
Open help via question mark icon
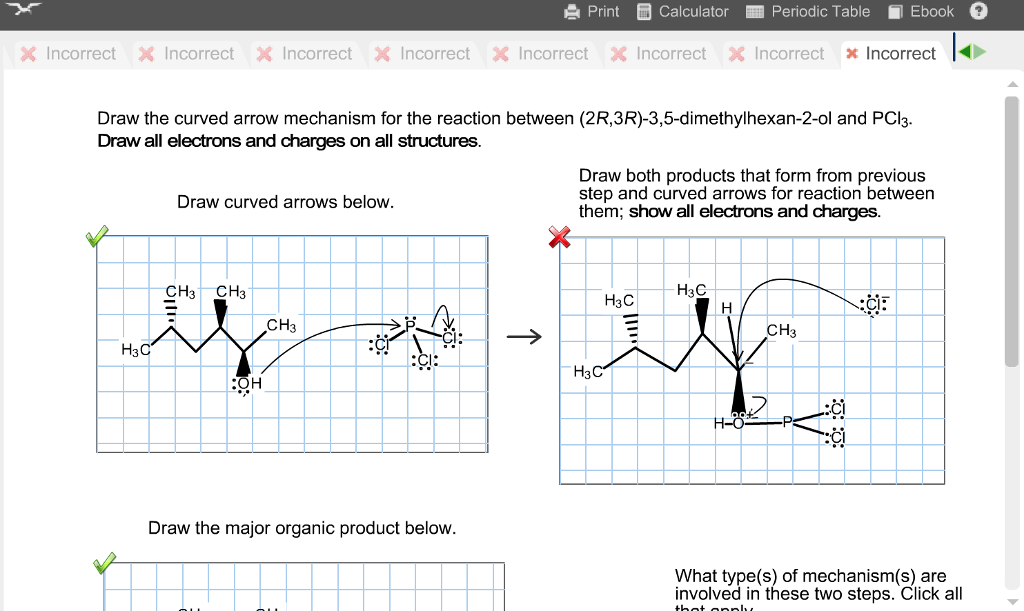pos(978,11)
